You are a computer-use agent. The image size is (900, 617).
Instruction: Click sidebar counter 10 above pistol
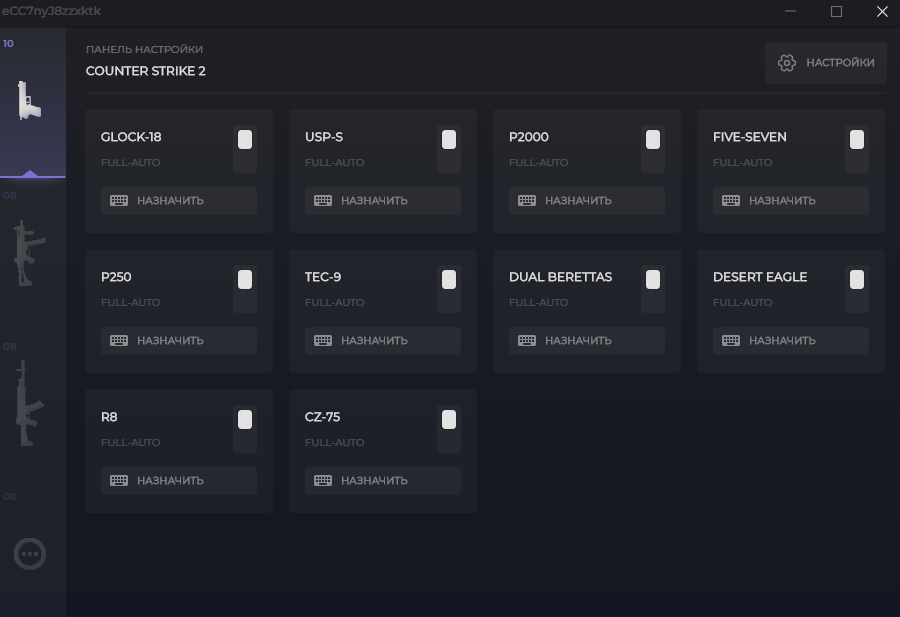coord(8,44)
